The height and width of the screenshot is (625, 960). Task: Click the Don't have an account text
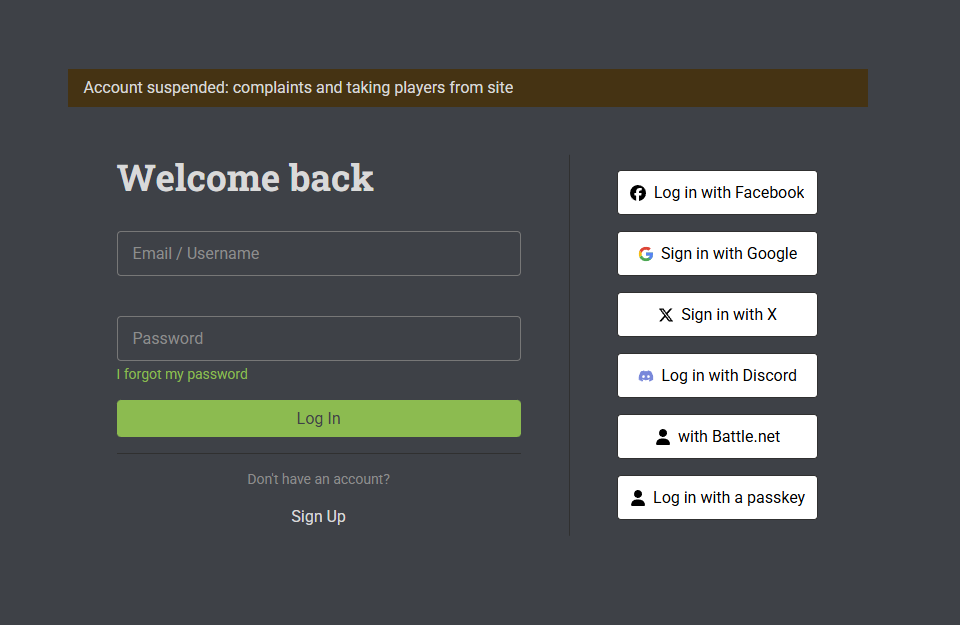pyautogui.click(x=318, y=479)
